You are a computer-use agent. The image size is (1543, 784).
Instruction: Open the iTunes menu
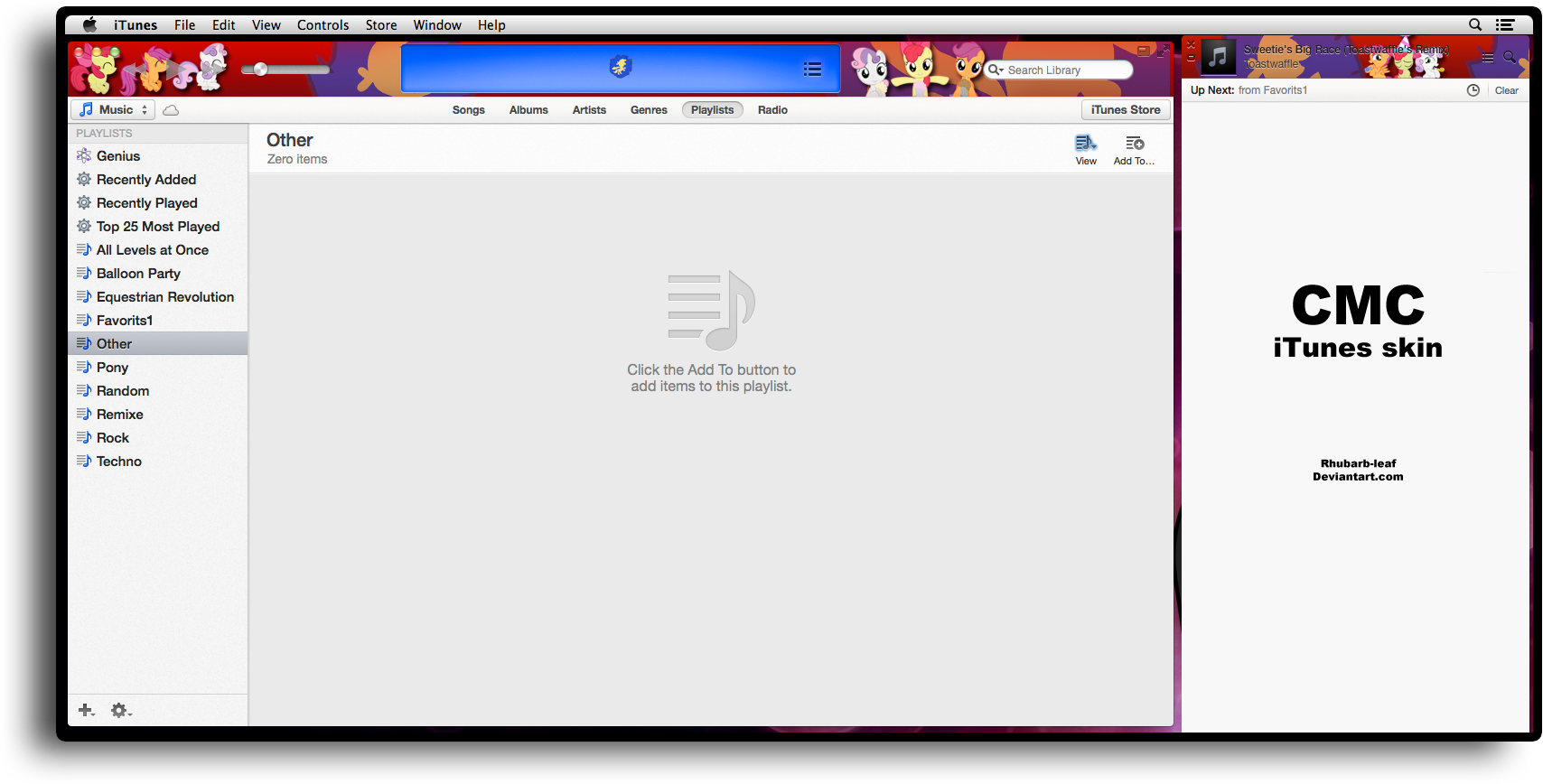click(x=136, y=24)
